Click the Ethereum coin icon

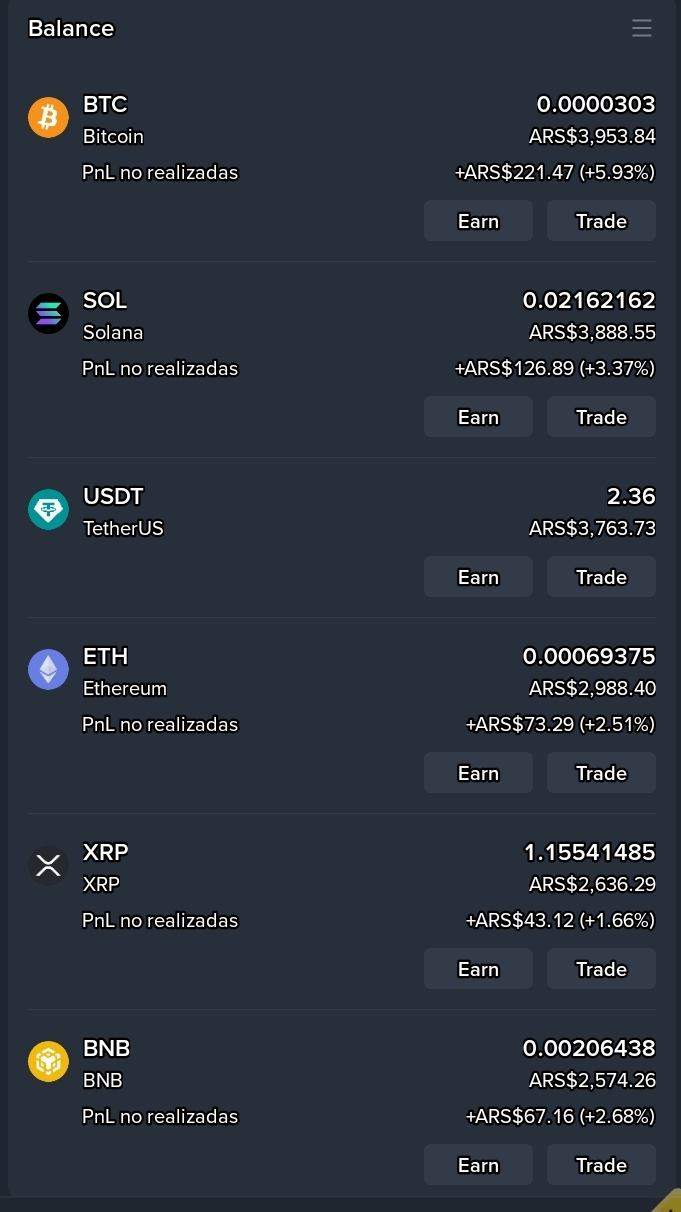(48, 670)
